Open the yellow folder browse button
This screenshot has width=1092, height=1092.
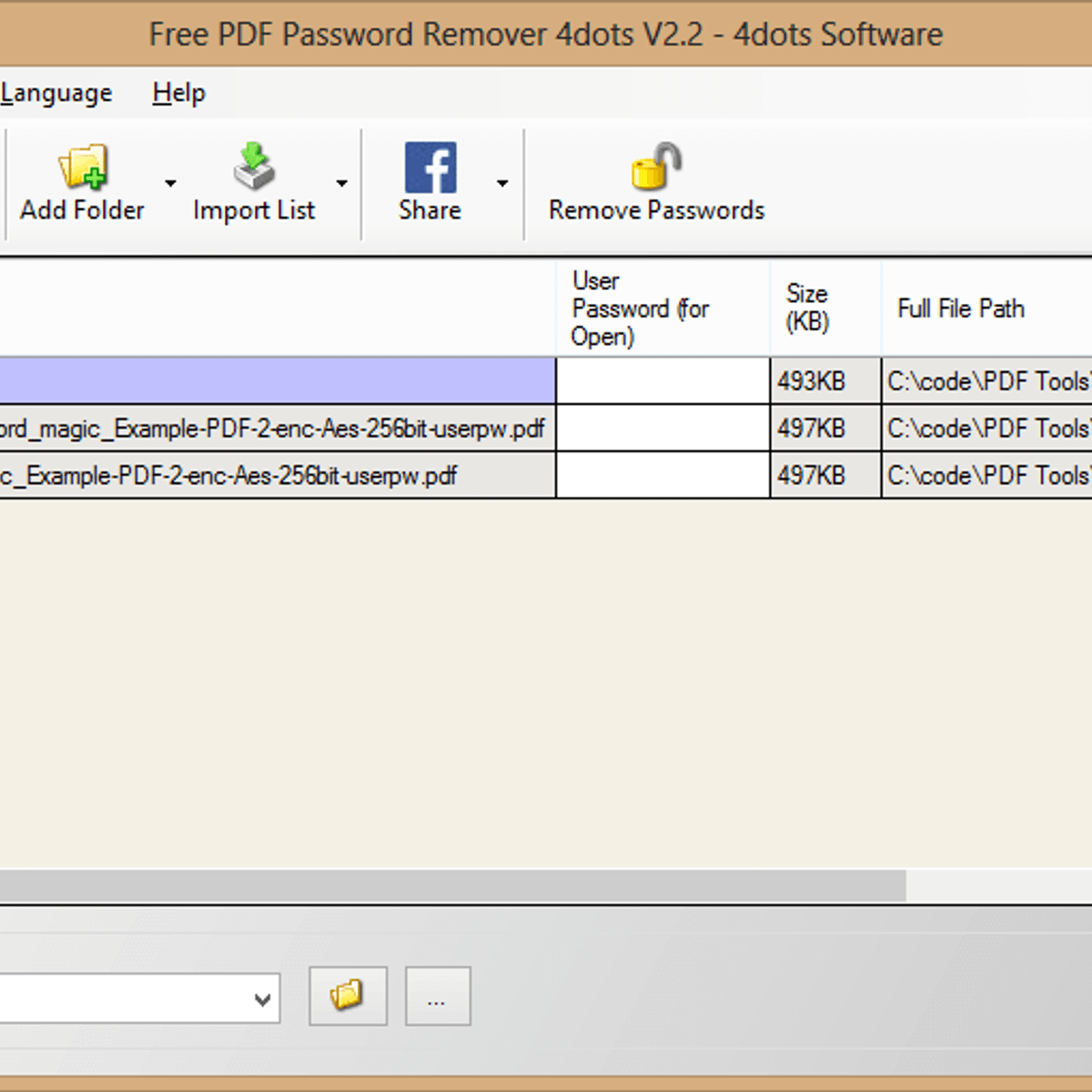pos(348,996)
